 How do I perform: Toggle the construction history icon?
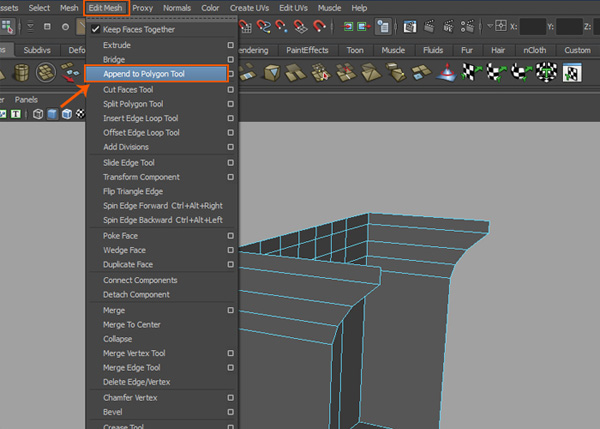pyautogui.click(x=383, y=26)
